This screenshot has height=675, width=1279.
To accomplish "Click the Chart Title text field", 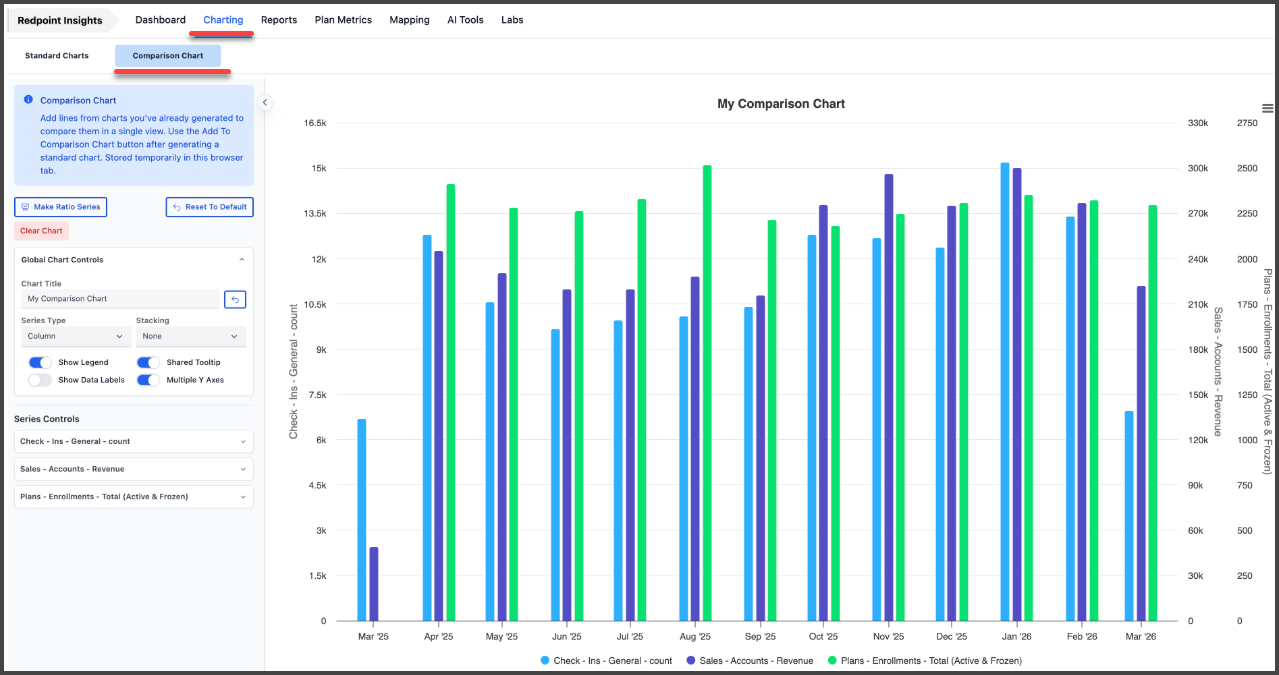I will pos(119,299).
